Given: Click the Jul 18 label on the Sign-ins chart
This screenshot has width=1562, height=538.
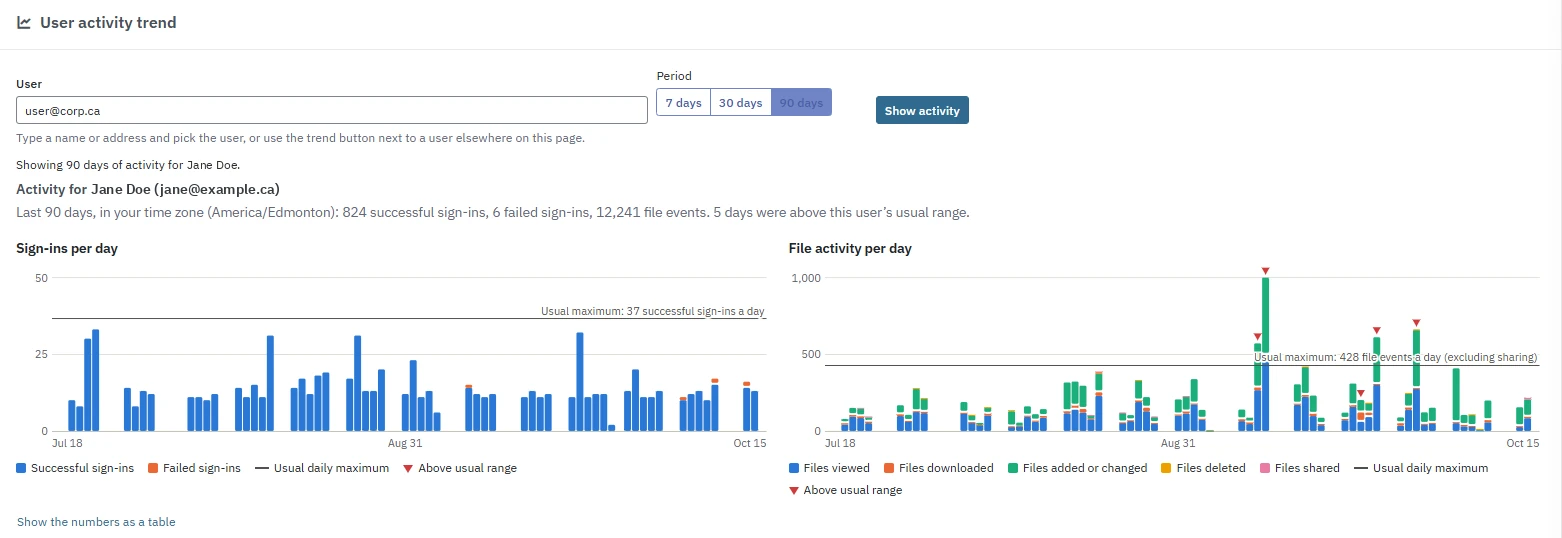Looking at the screenshot, I should tap(67, 443).
